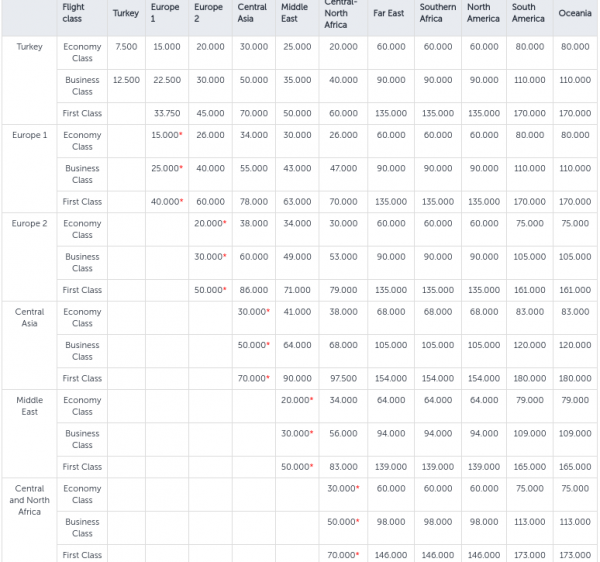Click the 15.000* starred Europe 1 cell

tap(165, 135)
